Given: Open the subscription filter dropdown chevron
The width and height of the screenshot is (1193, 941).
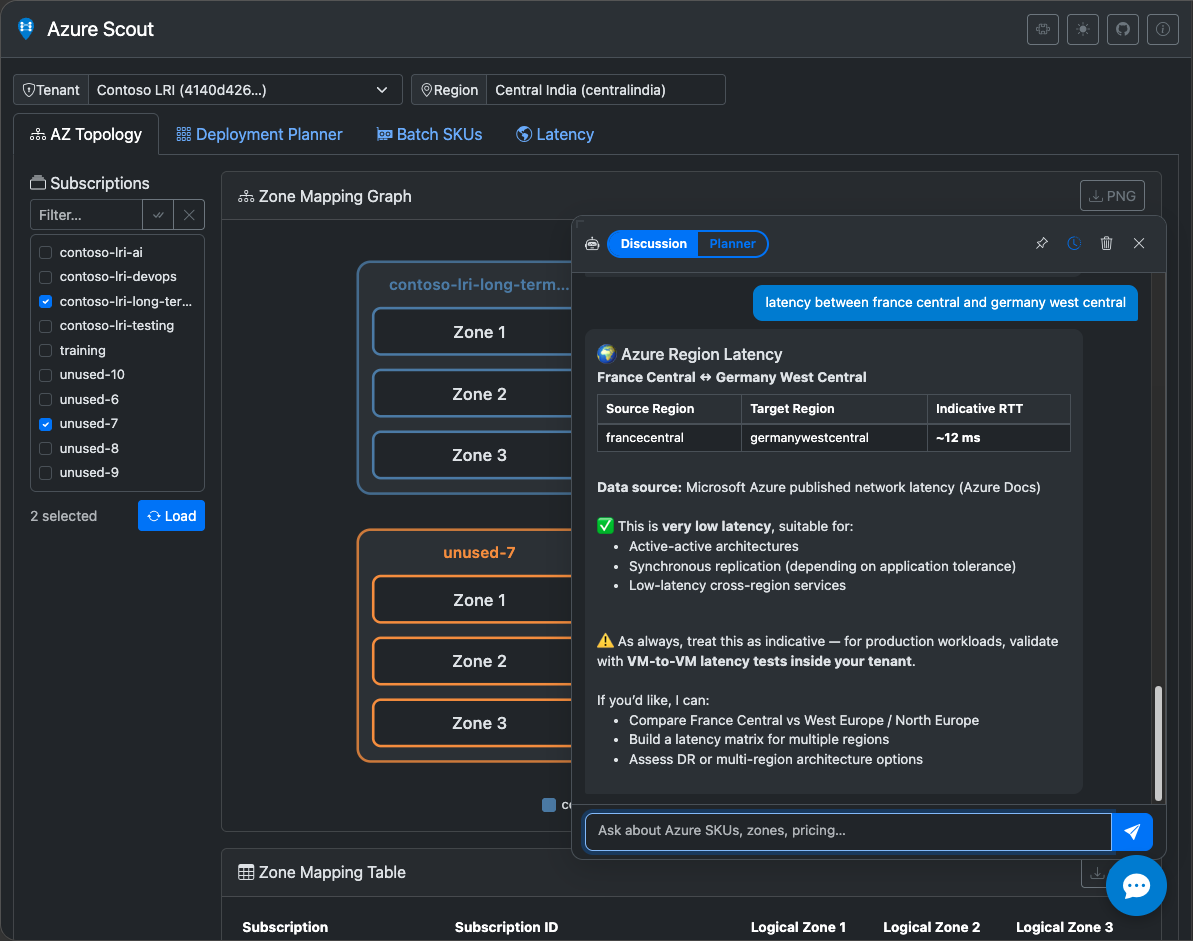Looking at the screenshot, I should [158, 214].
